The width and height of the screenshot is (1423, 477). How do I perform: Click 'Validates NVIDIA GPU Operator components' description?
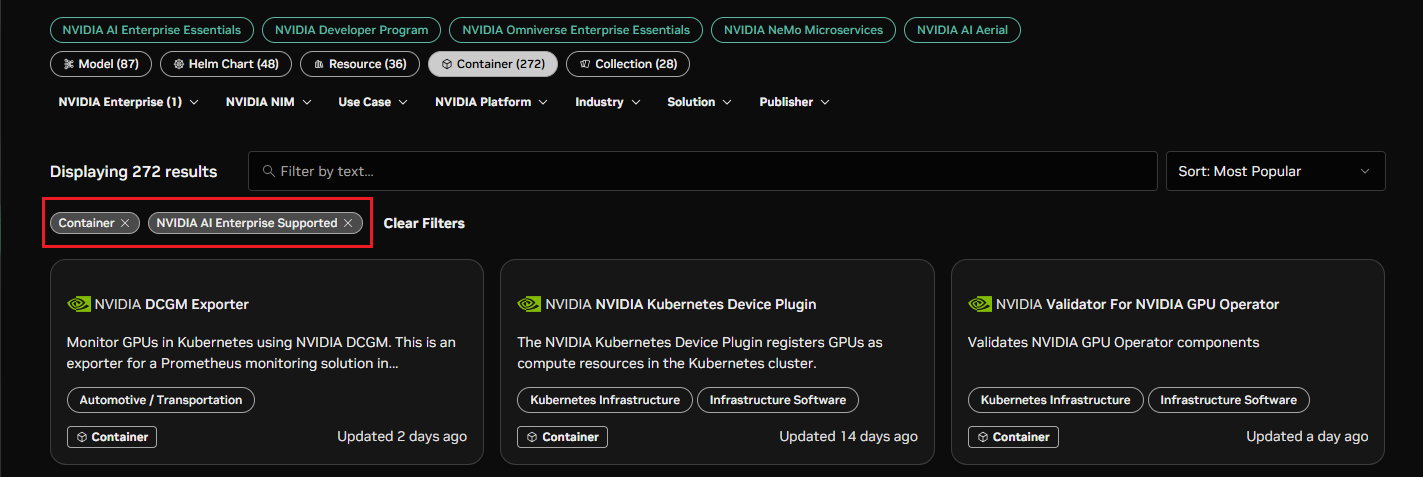point(1113,342)
